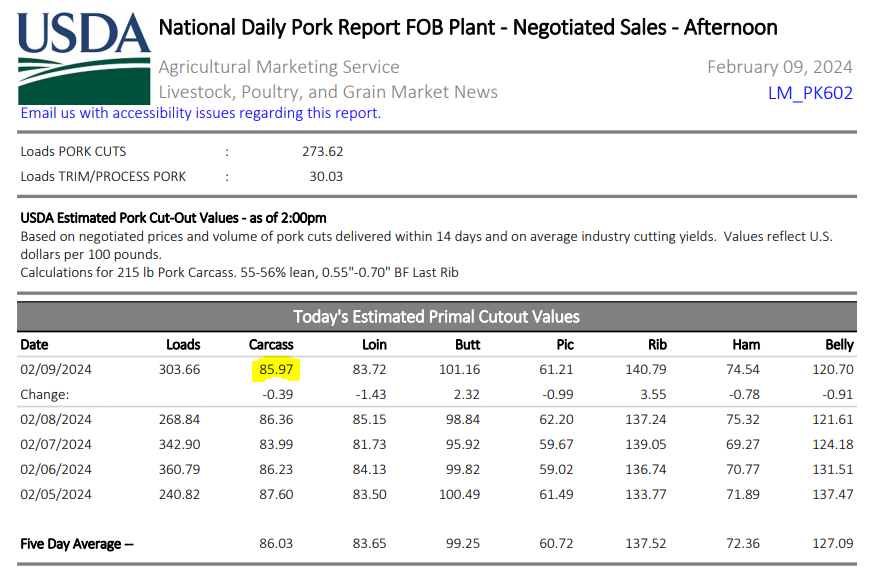Screen dimensions: 884x573
Task: Click the Ham column header
Action: (746, 345)
